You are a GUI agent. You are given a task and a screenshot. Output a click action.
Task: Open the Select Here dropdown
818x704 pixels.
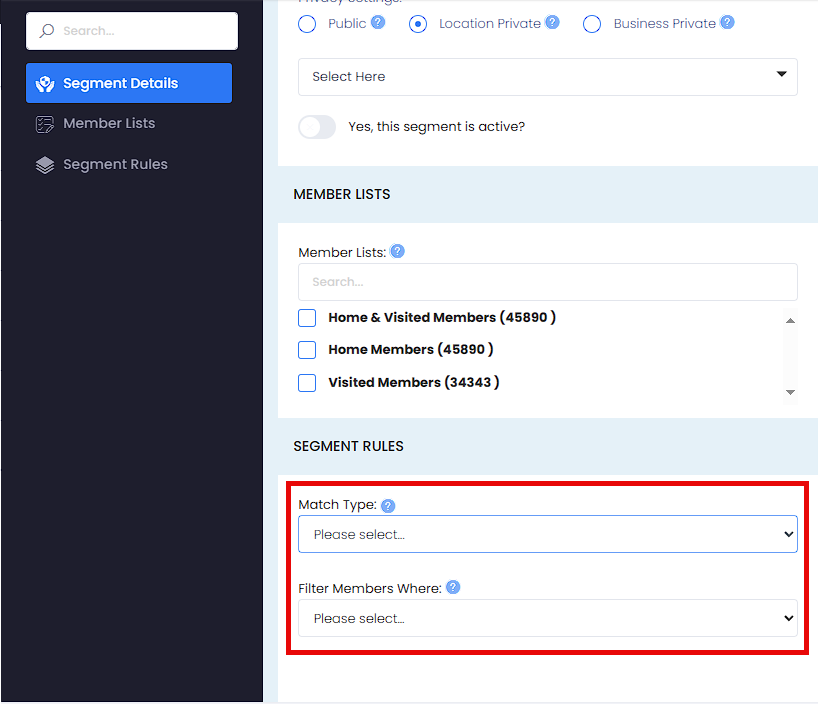pos(548,77)
